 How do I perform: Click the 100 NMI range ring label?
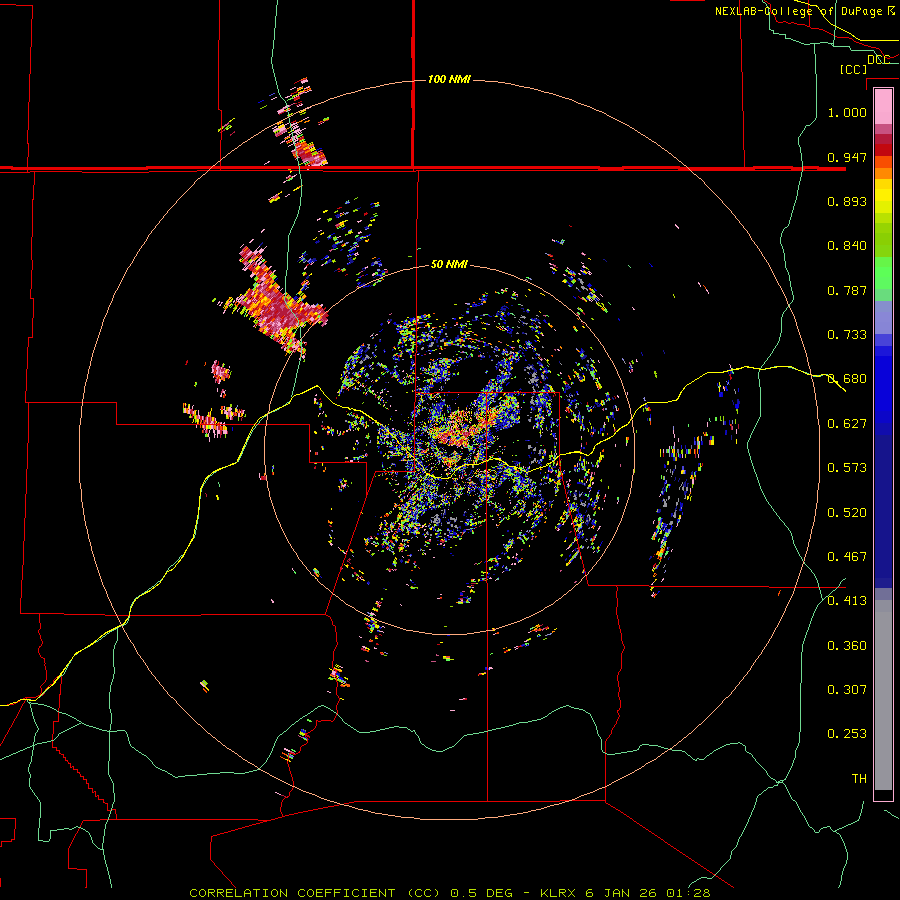449,79
